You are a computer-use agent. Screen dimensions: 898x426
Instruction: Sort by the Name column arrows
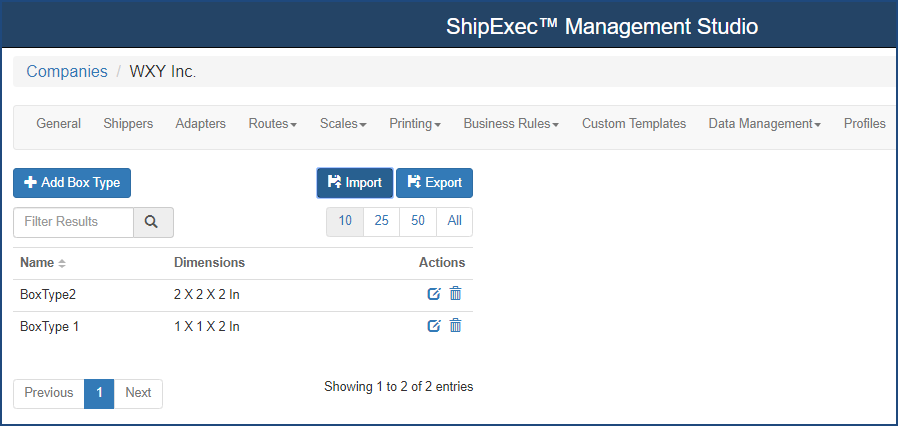[62, 263]
